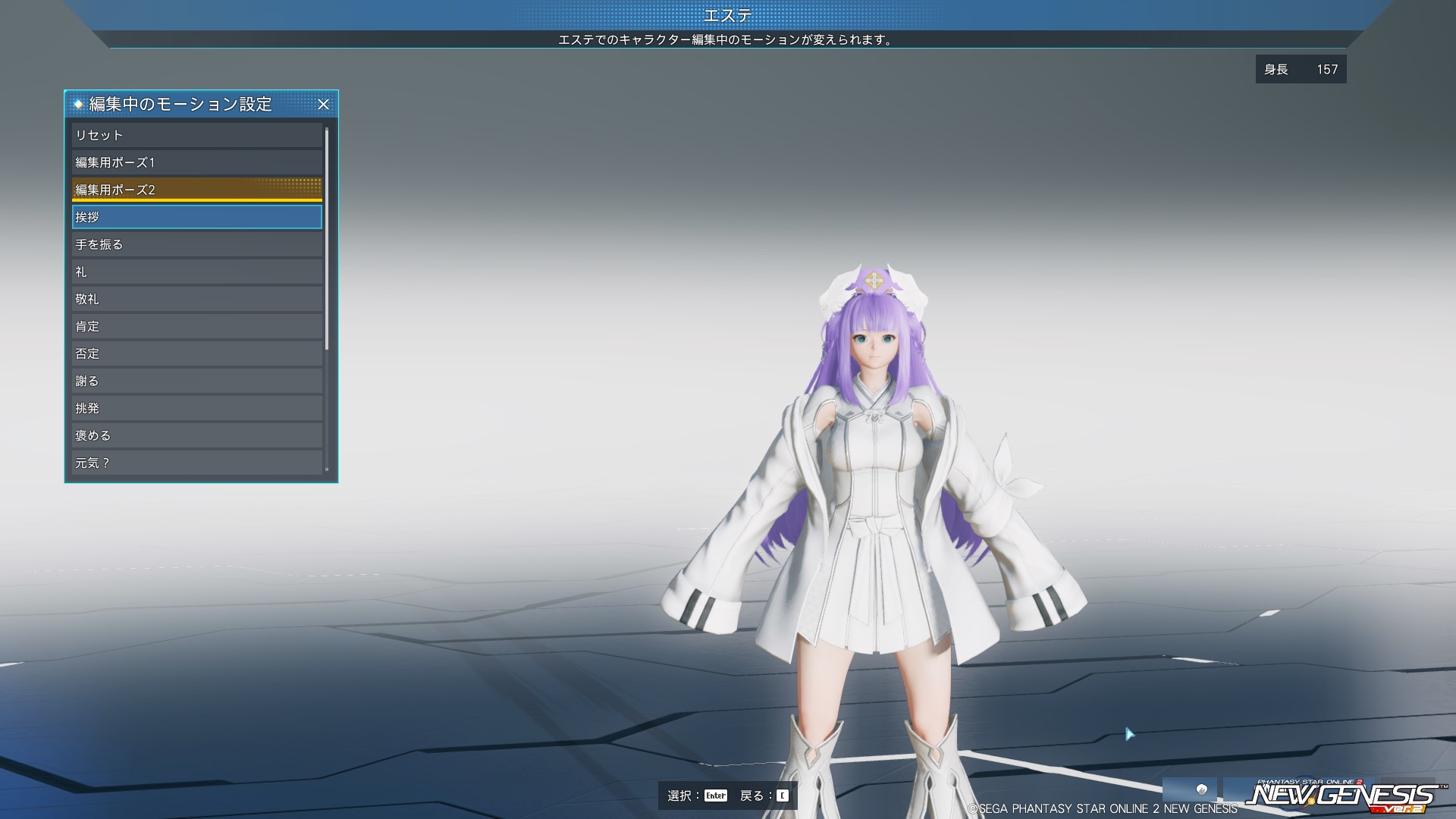Click the 選択 Enter key hint

point(697,795)
